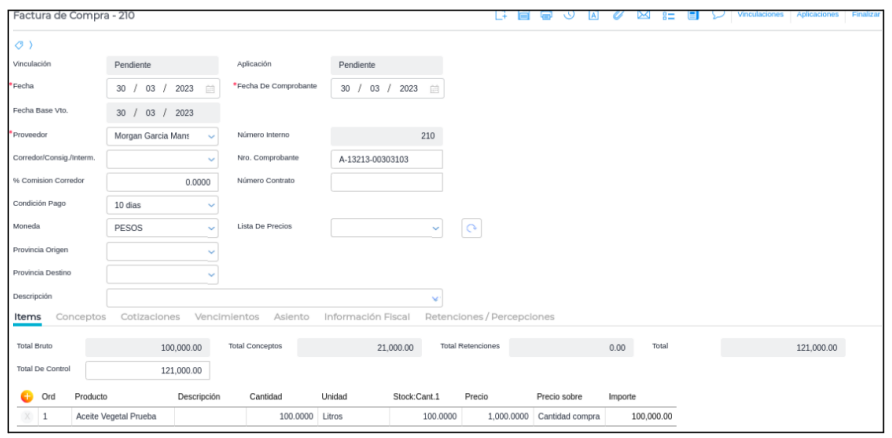This screenshot has height=438, width=892.
Task: Switch to the Conceptos tab
Action: pos(81,317)
